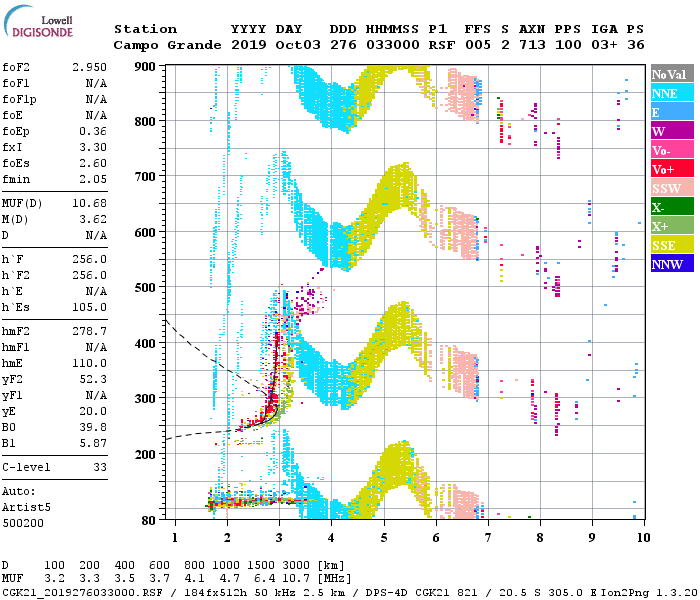700x600 pixels.
Task: Click the FFS value 005
Action: click(478, 45)
